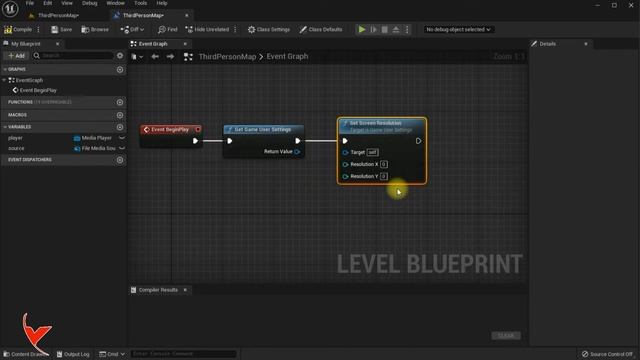
Task: Select the Event Graph tab
Action: [x=153, y=44]
